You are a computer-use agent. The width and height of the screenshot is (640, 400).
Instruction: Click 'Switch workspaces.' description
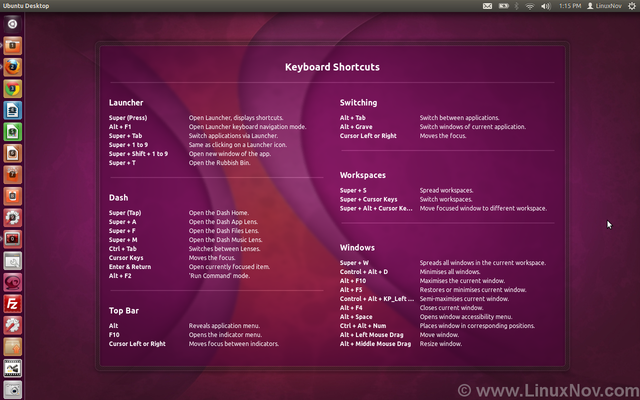tap(446, 200)
